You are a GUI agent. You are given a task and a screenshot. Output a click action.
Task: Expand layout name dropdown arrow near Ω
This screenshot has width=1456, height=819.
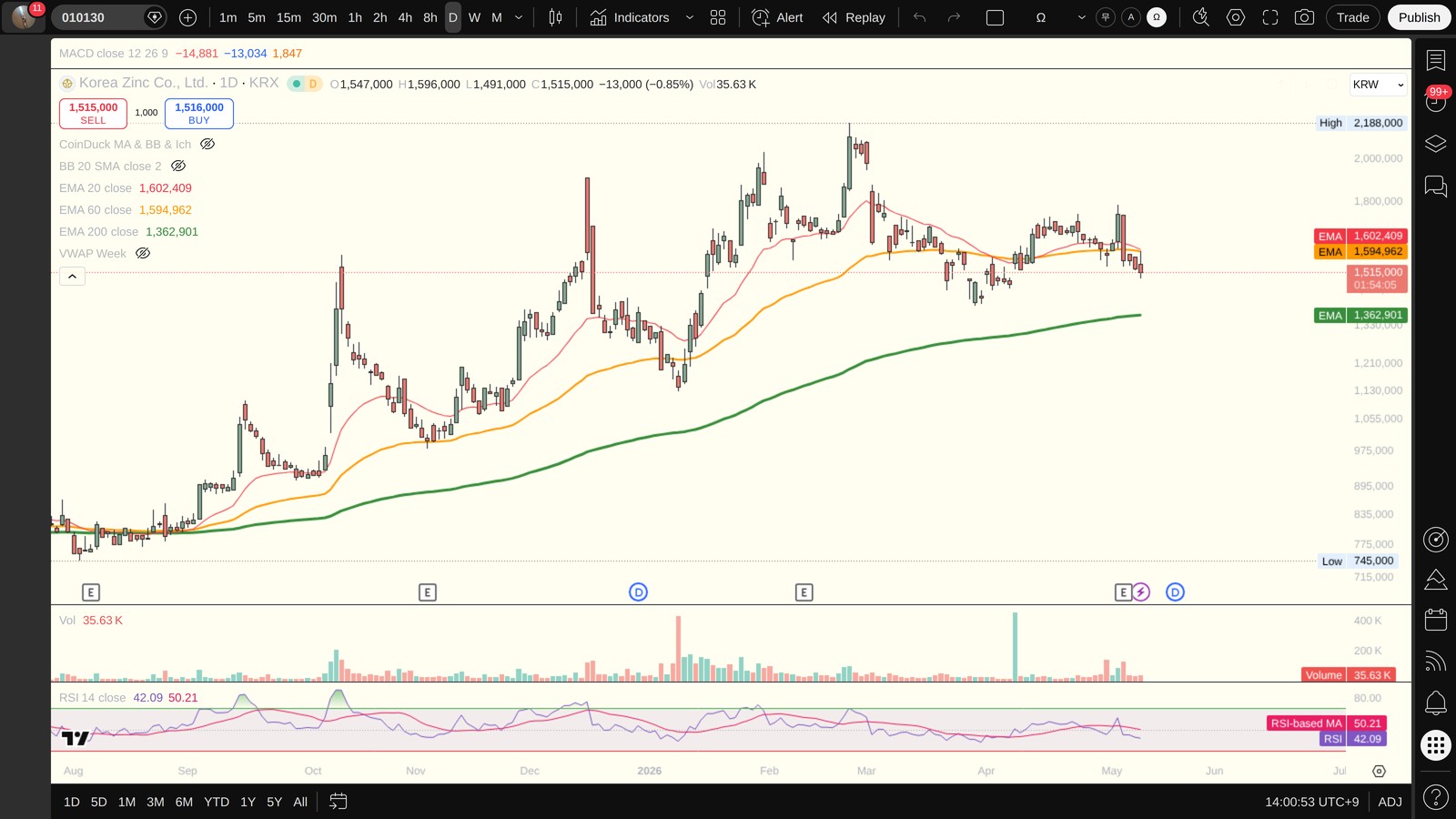1081,17
